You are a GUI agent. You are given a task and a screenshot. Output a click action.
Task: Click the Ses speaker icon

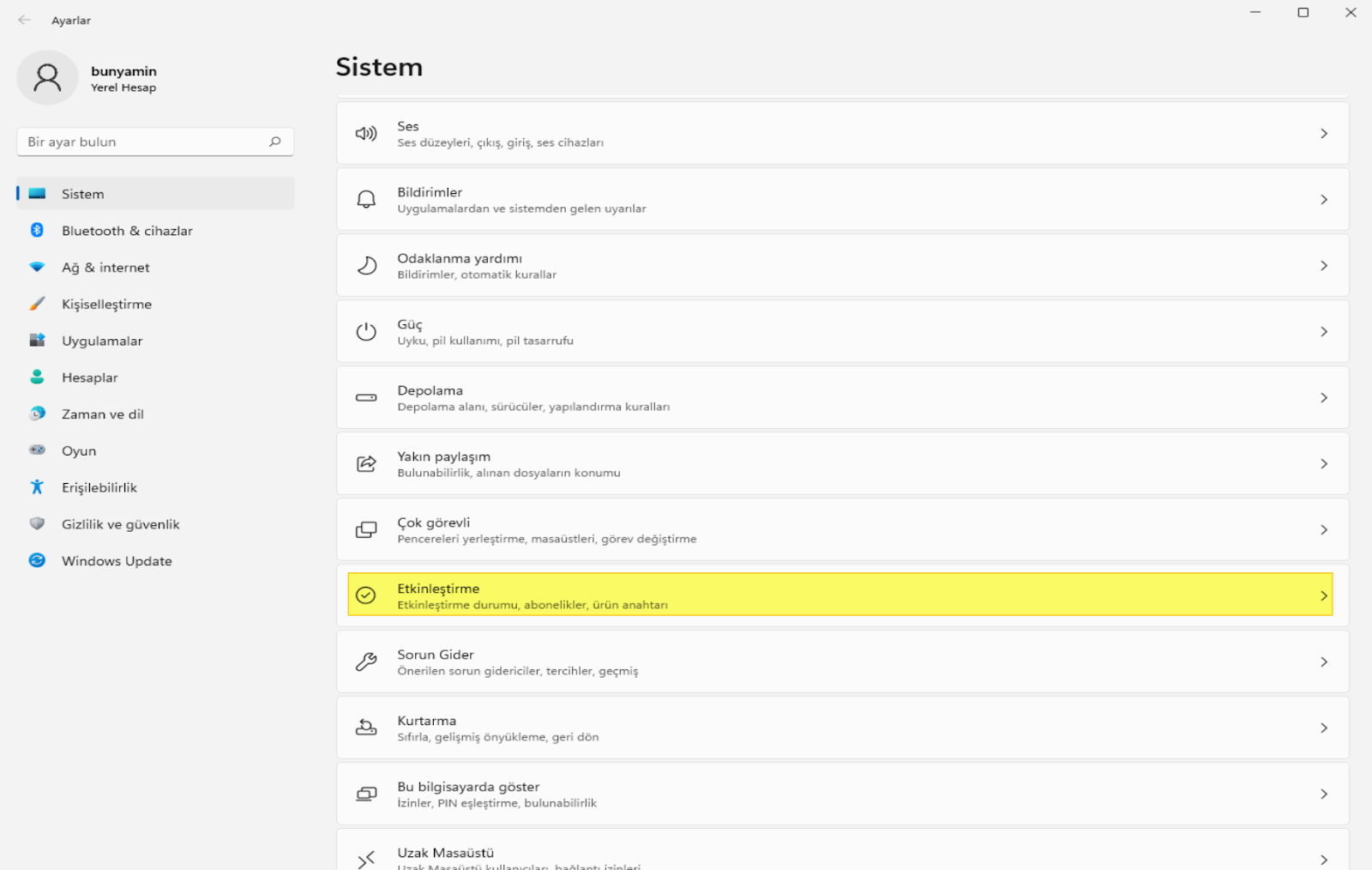pyautogui.click(x=366, y=134)
